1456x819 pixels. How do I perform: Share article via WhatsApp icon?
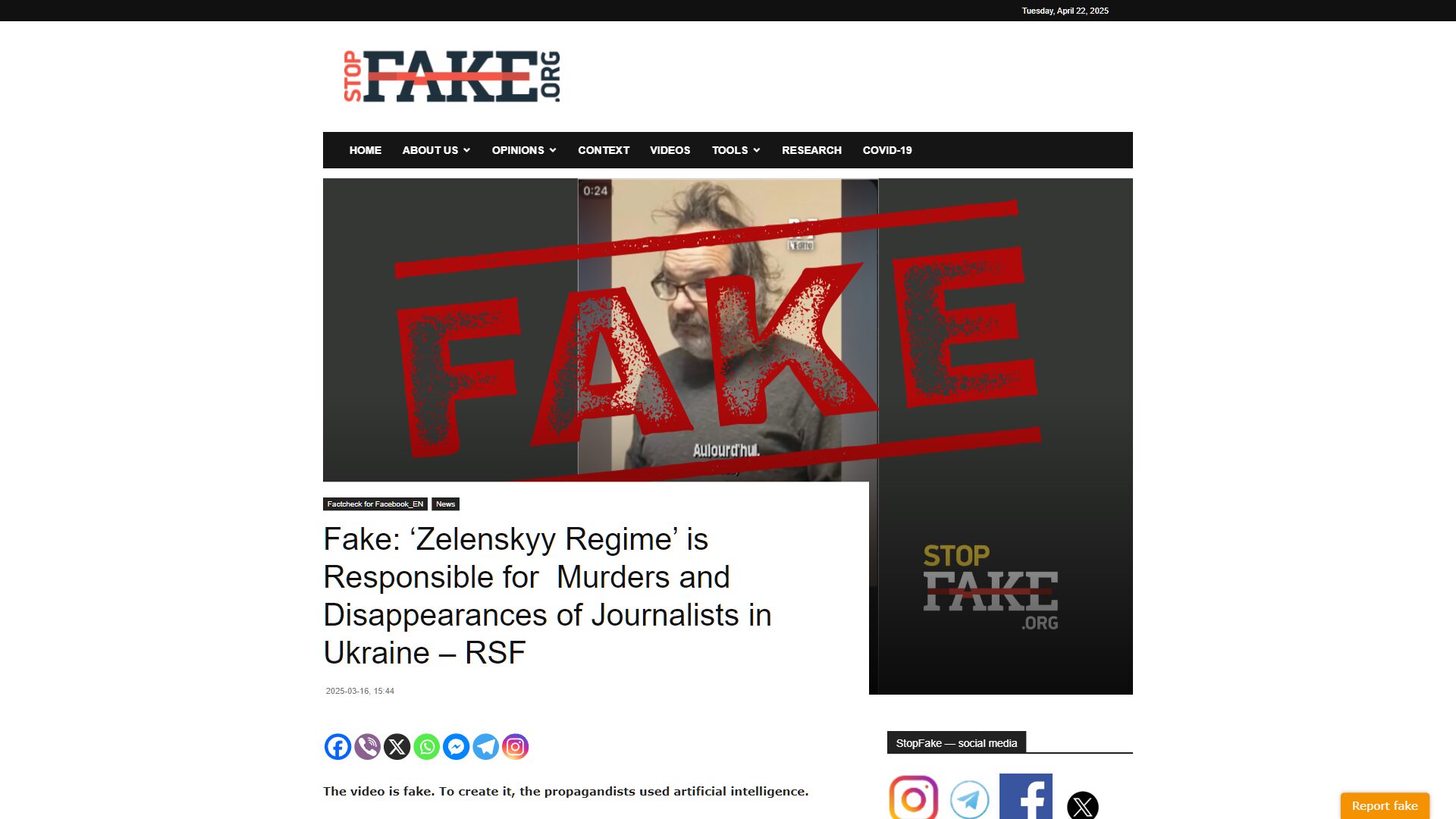point(426,747)
